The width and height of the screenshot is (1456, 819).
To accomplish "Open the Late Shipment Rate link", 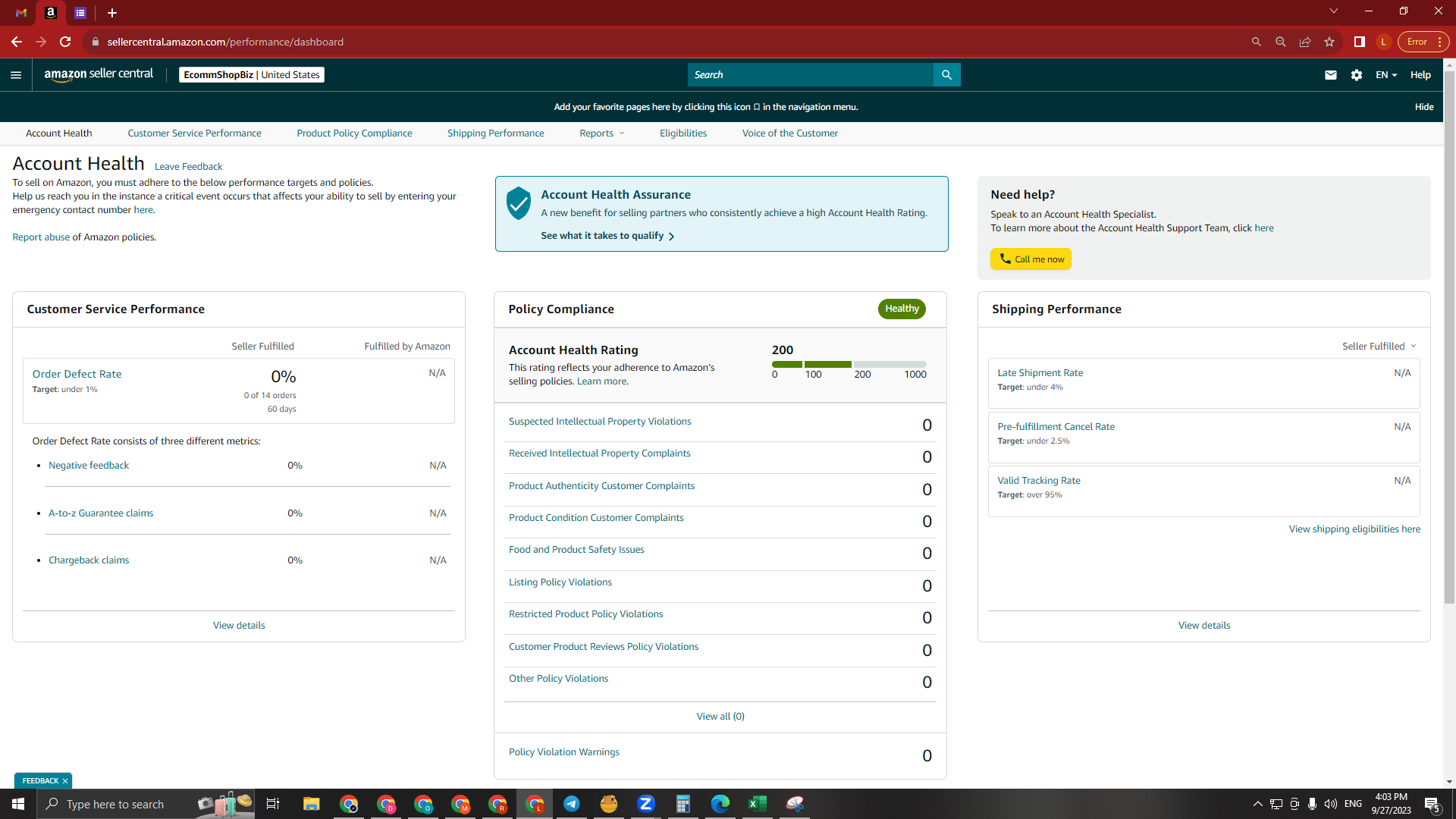I will pyautogui.click(x=1040, y=373).
